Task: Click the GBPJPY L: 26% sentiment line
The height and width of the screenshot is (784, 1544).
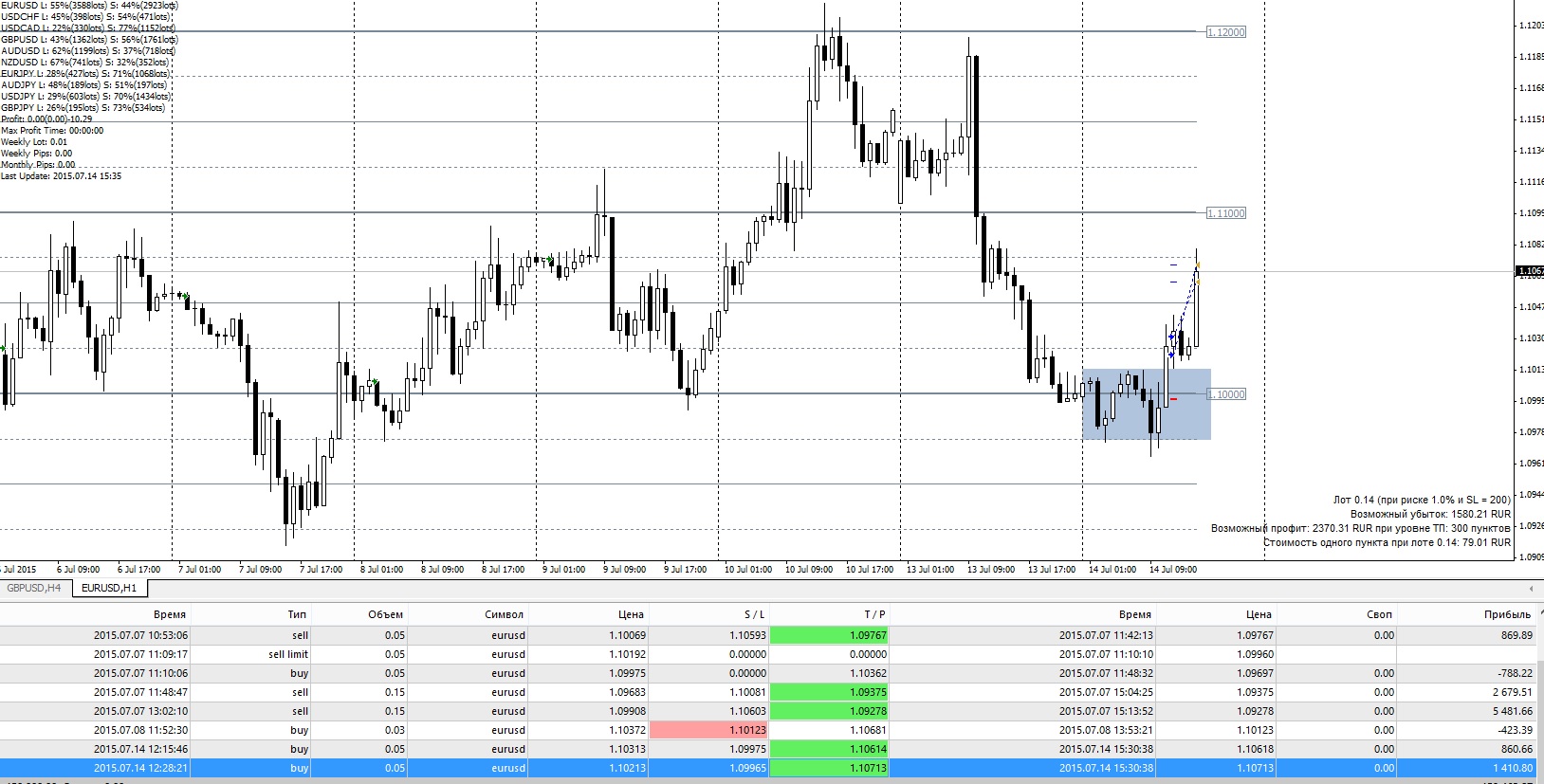Action: tap(83, 108)
